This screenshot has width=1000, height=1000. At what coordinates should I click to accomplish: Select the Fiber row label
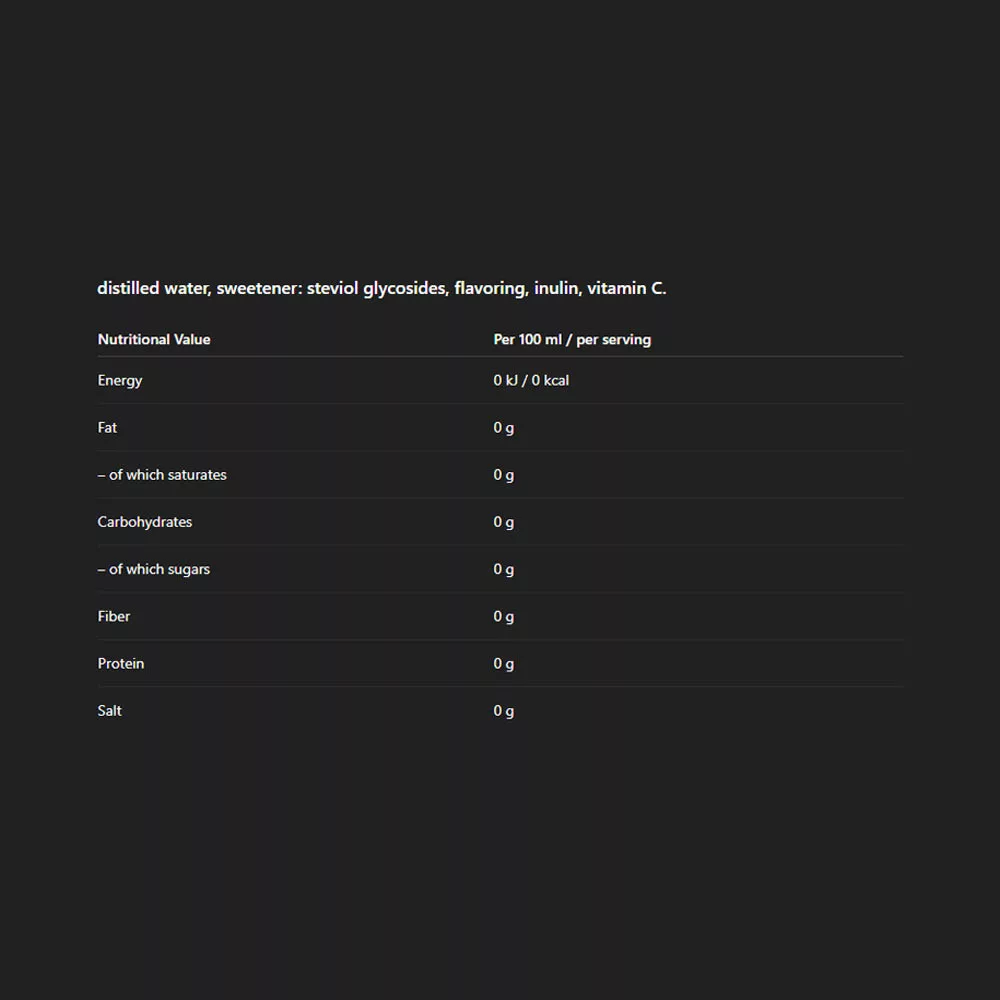point(114,617)
